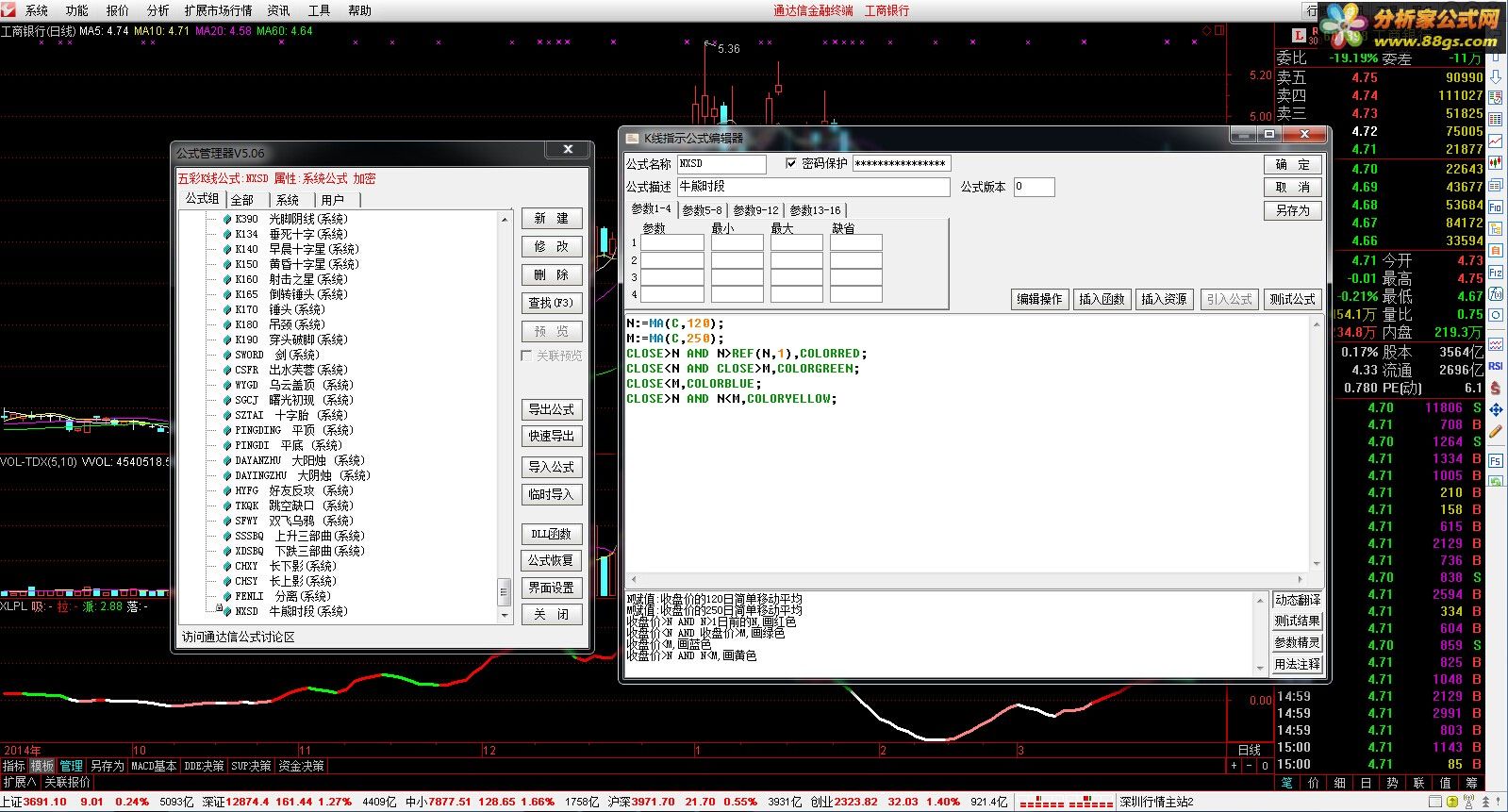Viewport: 1508px width, 812px height.
Task: Click the 导入公式 button
Action: pos(552,467)
